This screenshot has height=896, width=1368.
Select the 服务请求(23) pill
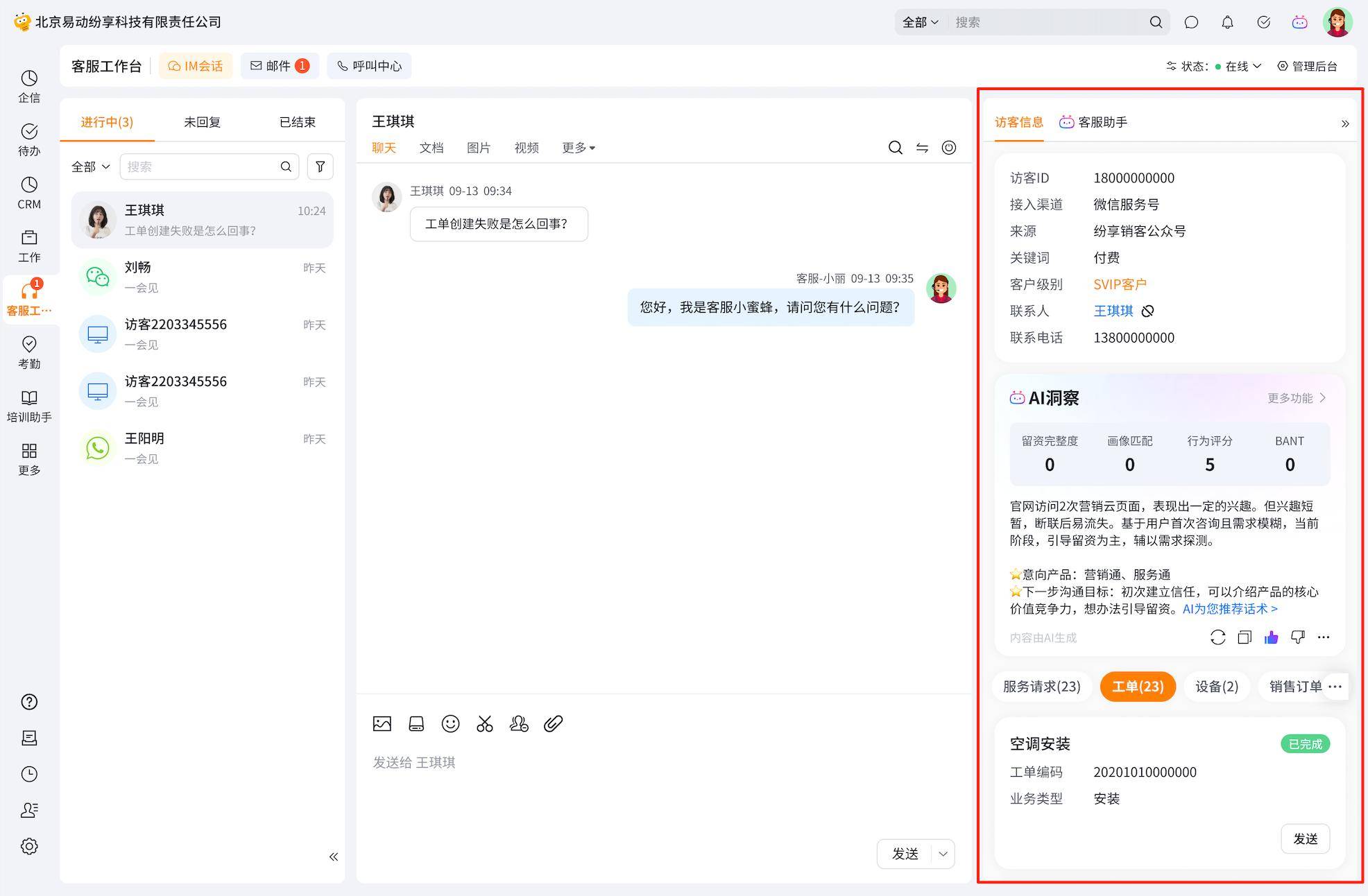point(1041,687)
